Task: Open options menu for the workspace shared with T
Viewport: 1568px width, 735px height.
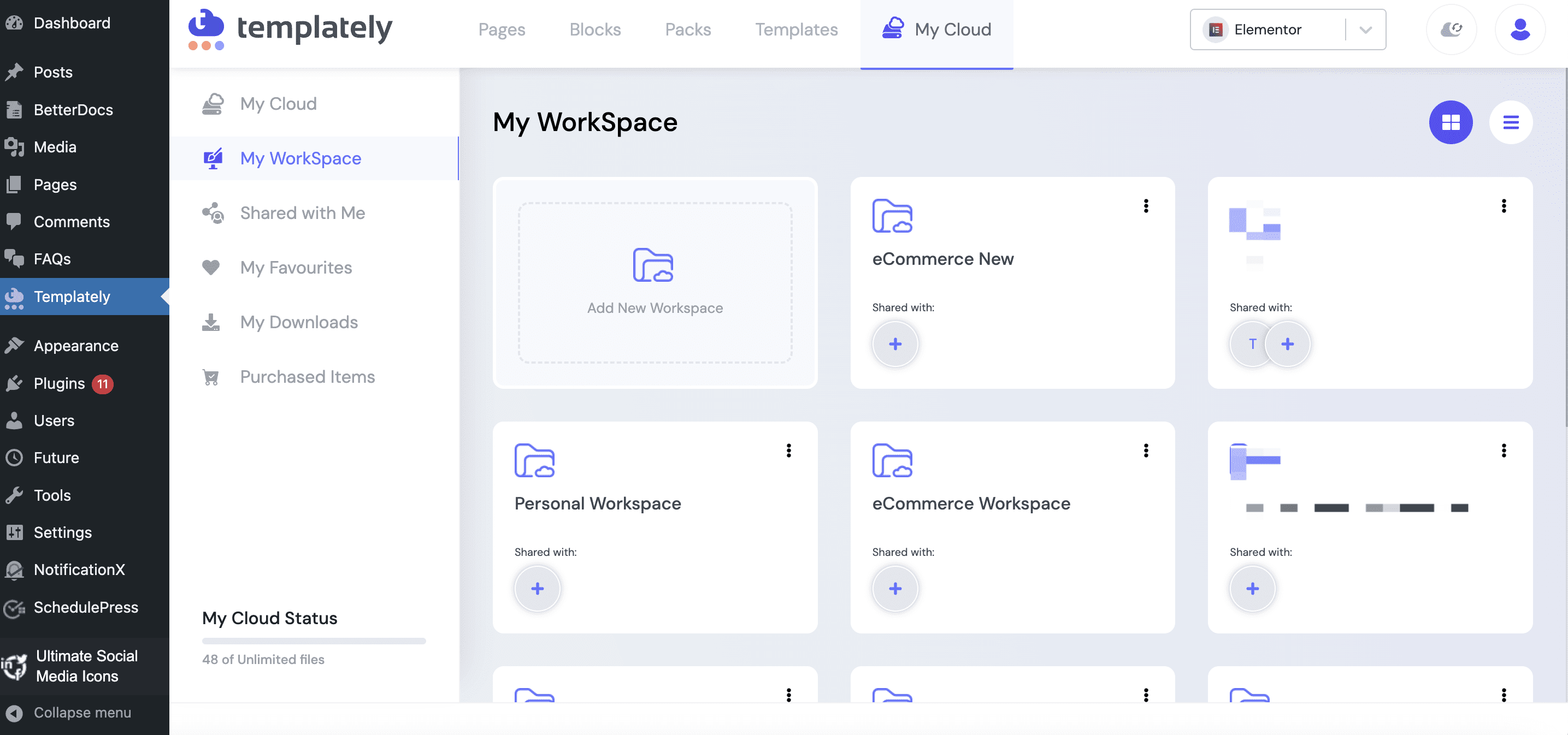Action: [x=1504, y=206]
